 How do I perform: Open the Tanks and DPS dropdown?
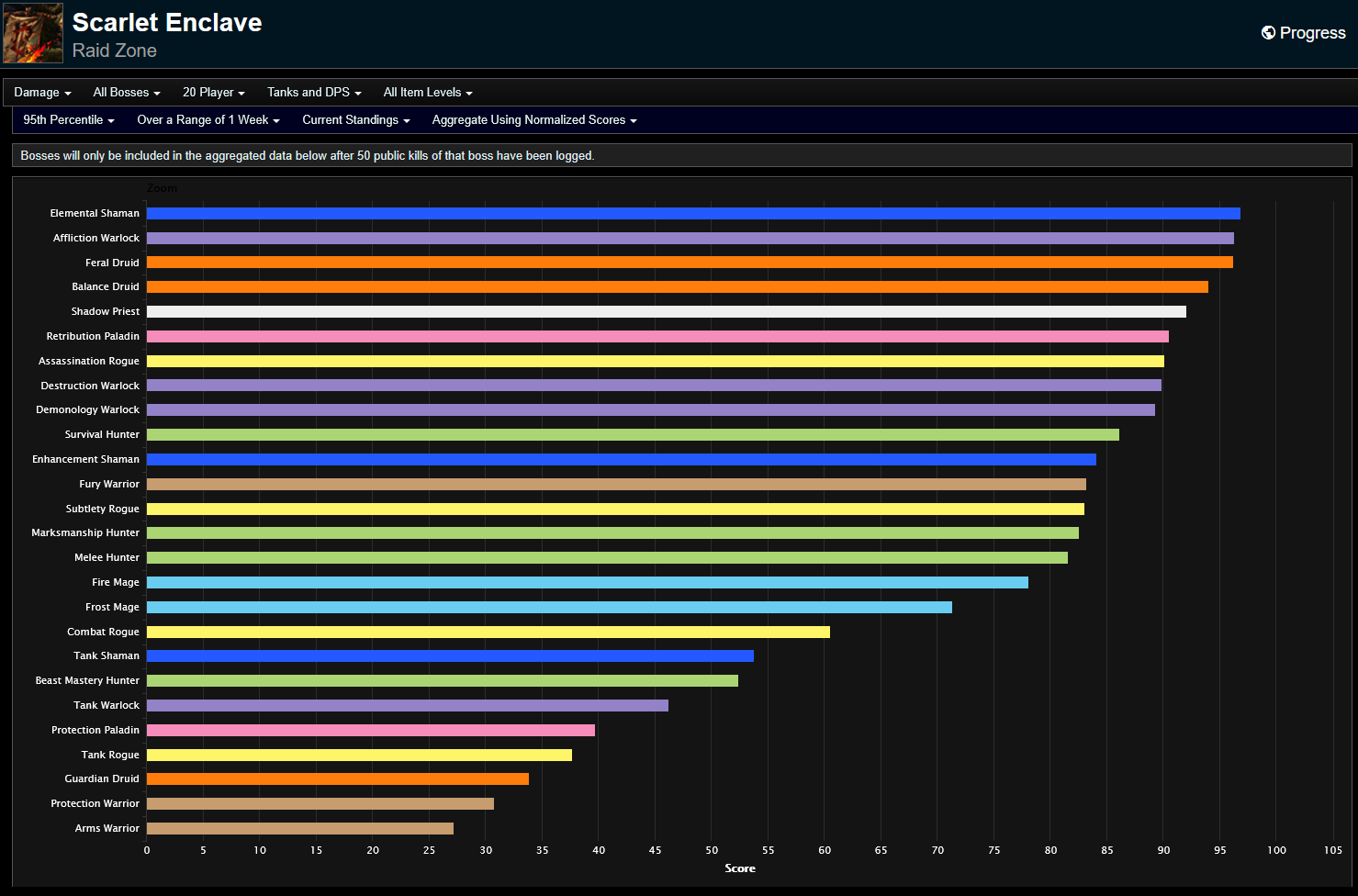click(313, 92)
